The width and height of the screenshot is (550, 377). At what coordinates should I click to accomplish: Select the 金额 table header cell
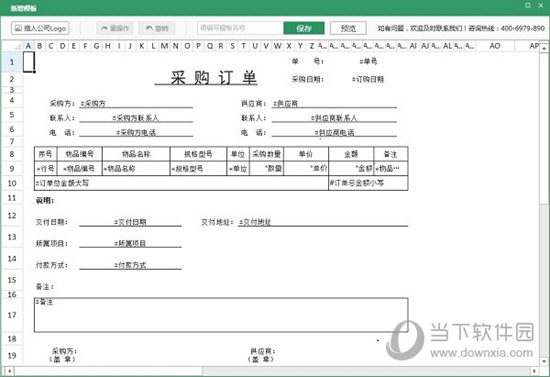point(351,154)
